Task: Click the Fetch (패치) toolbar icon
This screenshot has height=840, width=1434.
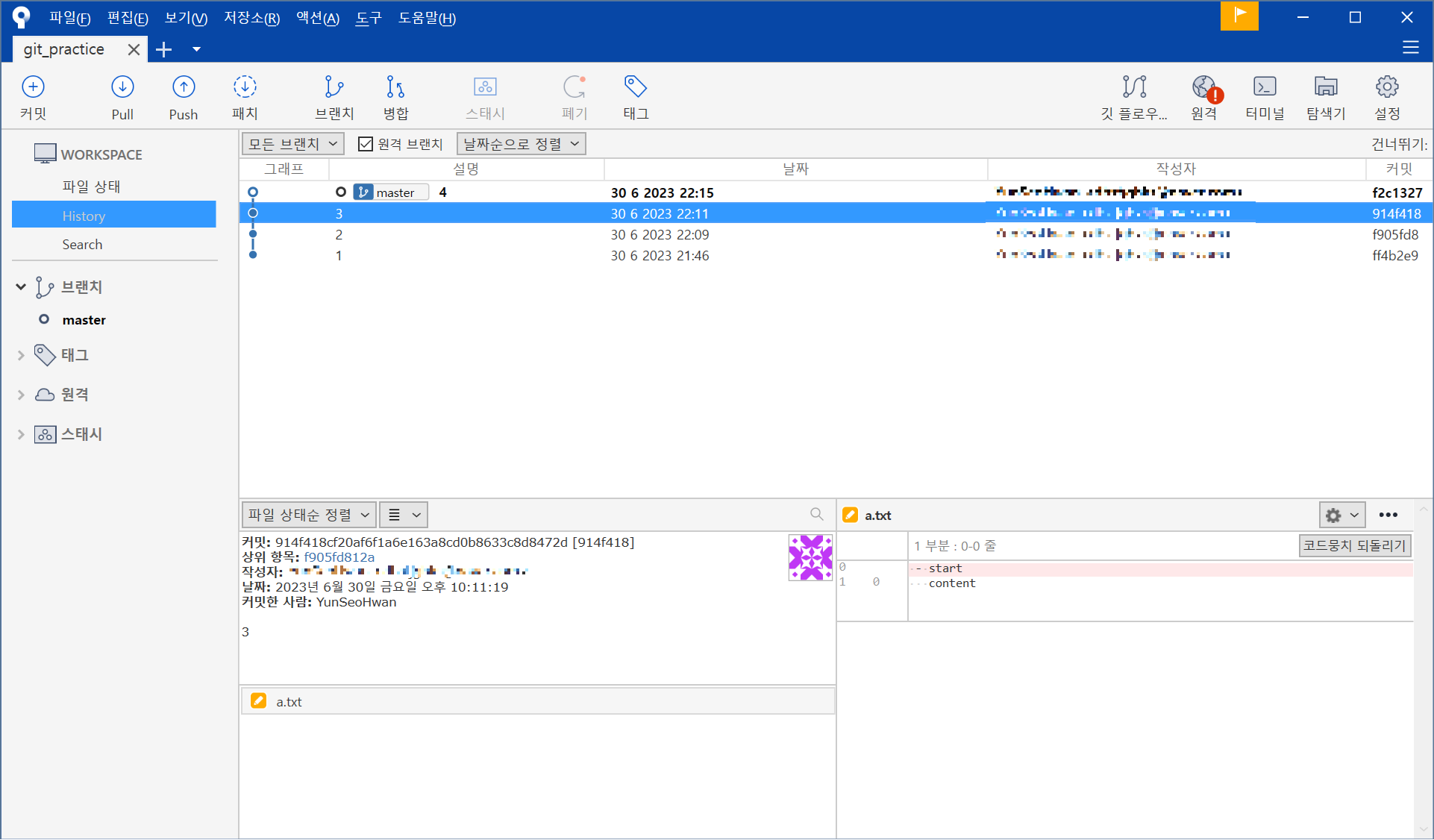Action: click(x=245, y=97)
